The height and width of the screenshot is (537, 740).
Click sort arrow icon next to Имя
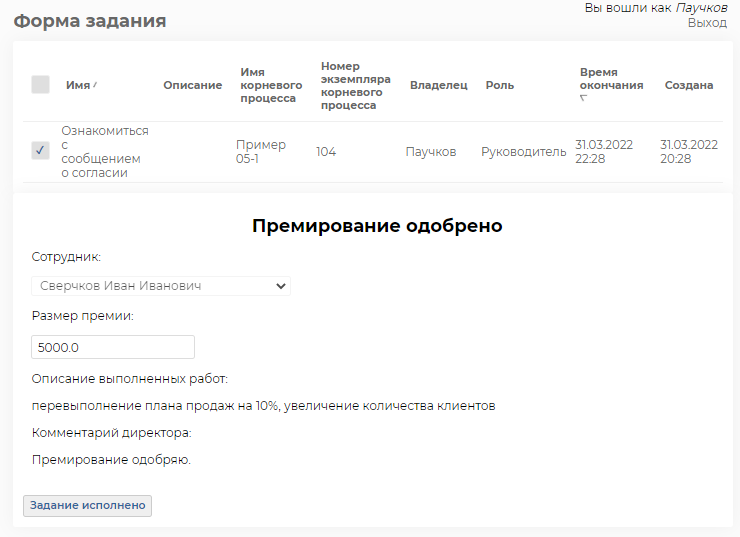coord(95,85)
